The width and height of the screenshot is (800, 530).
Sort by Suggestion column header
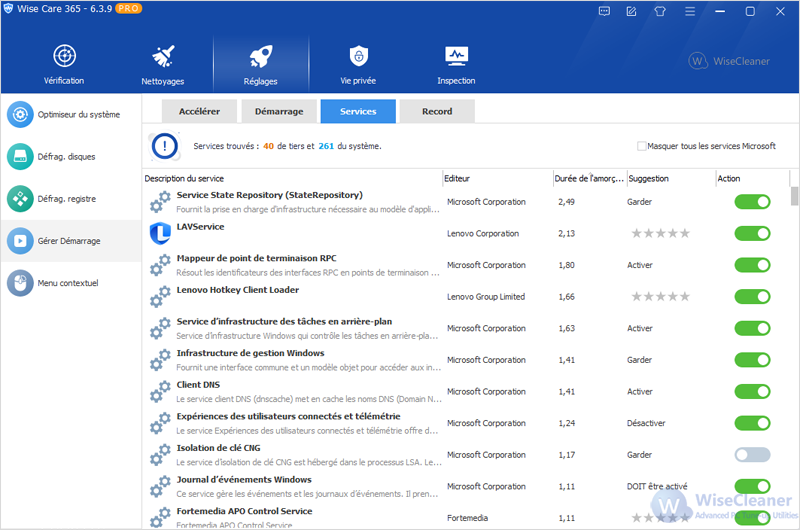pyautogui.click(x=671, y=179)
